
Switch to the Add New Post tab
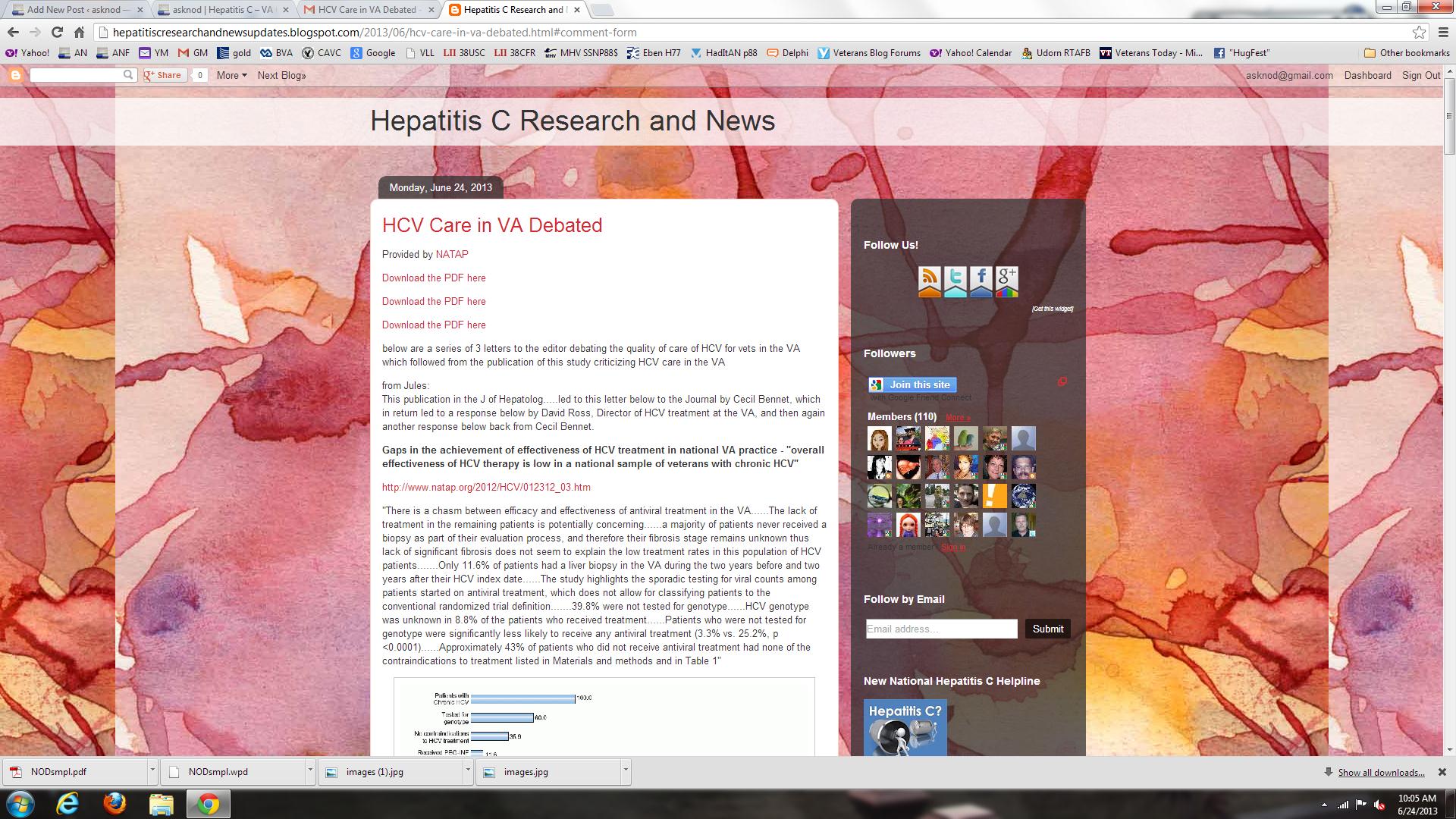click(x=72, y=10)
